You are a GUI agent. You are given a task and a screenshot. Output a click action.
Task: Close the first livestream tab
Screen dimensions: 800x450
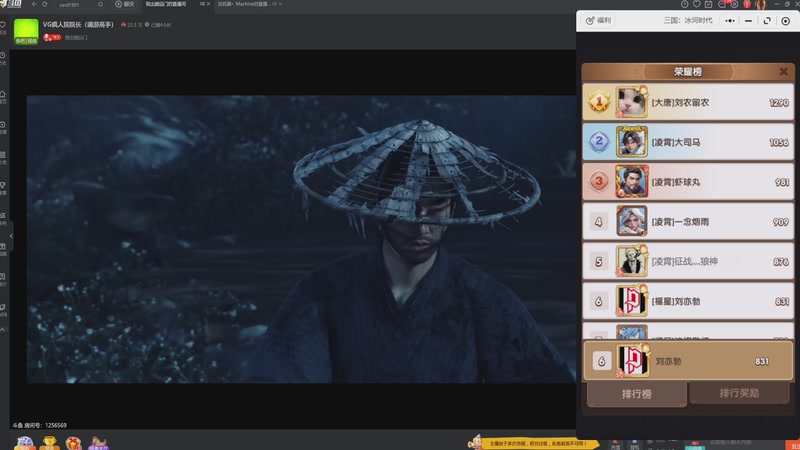(x=208, y=4)
